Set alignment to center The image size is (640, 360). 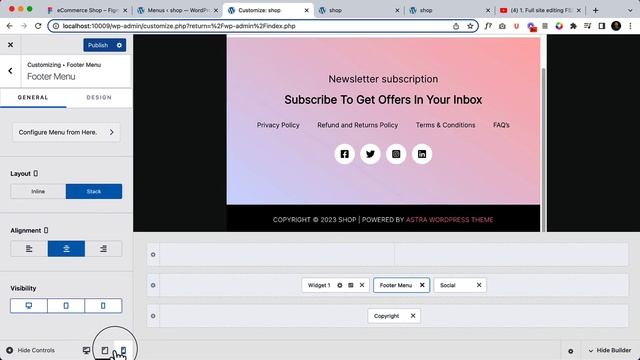click(x=66, y=249)
